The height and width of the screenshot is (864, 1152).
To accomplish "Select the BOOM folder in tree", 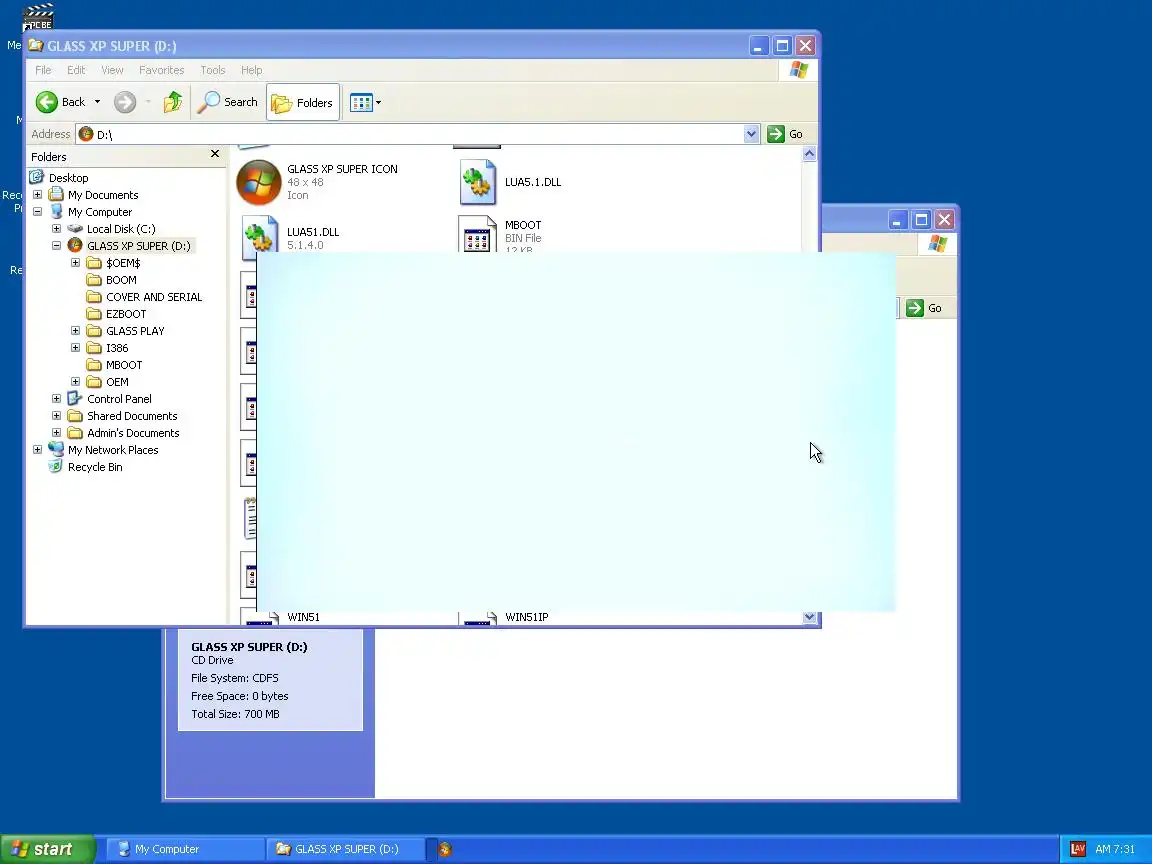I will [x=120, y=280].
